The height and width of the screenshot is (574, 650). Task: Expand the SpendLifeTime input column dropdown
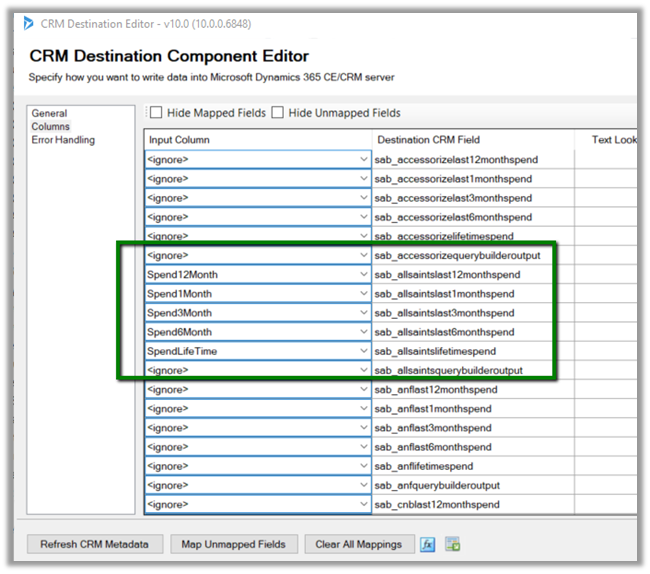pyautogui.click(x=363, y=352)
